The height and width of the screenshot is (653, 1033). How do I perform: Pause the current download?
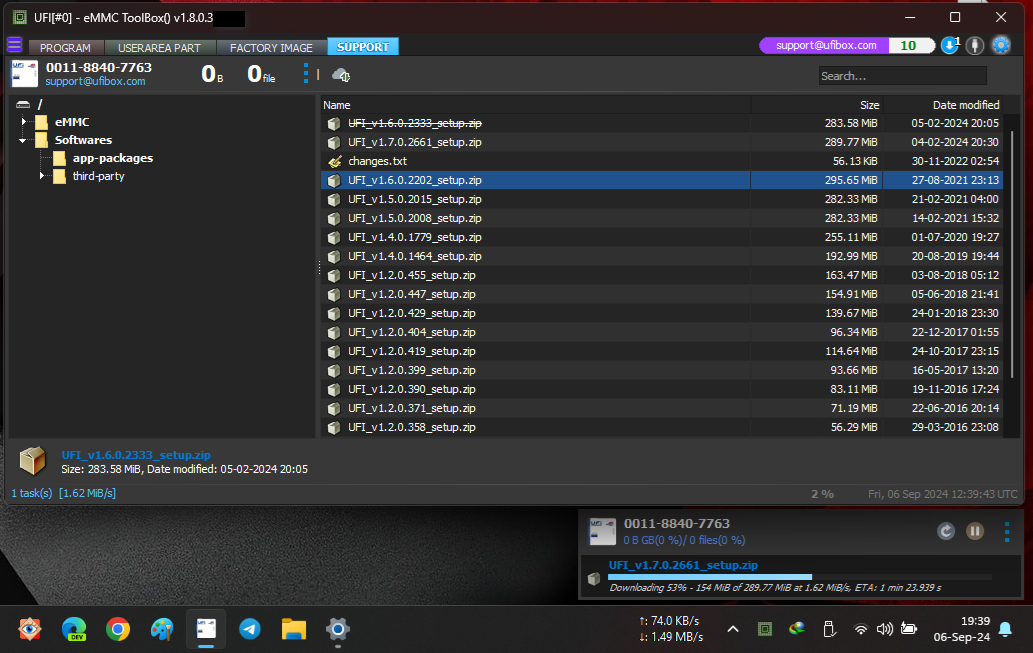(975, 531)
